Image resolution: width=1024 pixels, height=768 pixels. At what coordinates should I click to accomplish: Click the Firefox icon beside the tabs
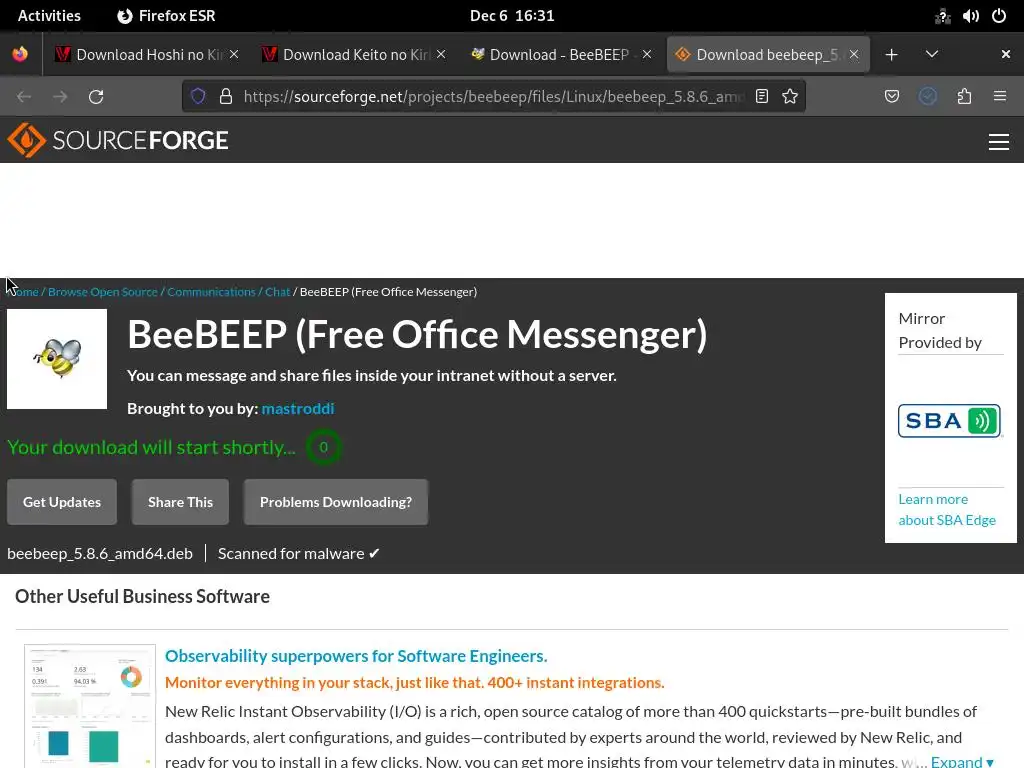point(20,54)
